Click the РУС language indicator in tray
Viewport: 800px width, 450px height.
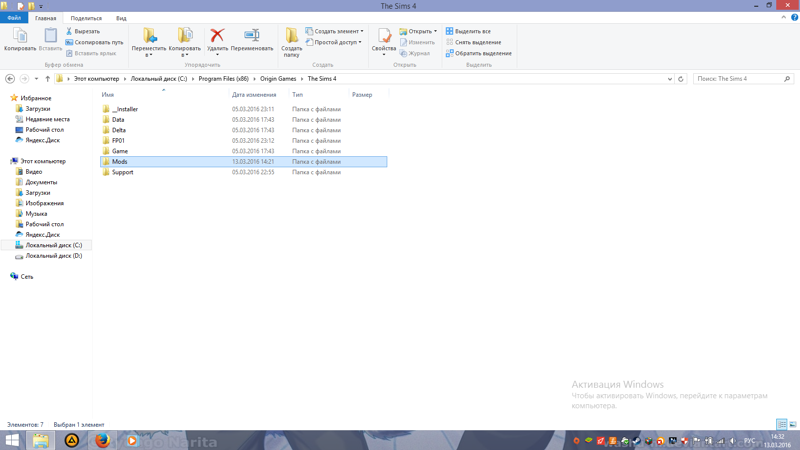pyautogui.click(x=749, y=441)
